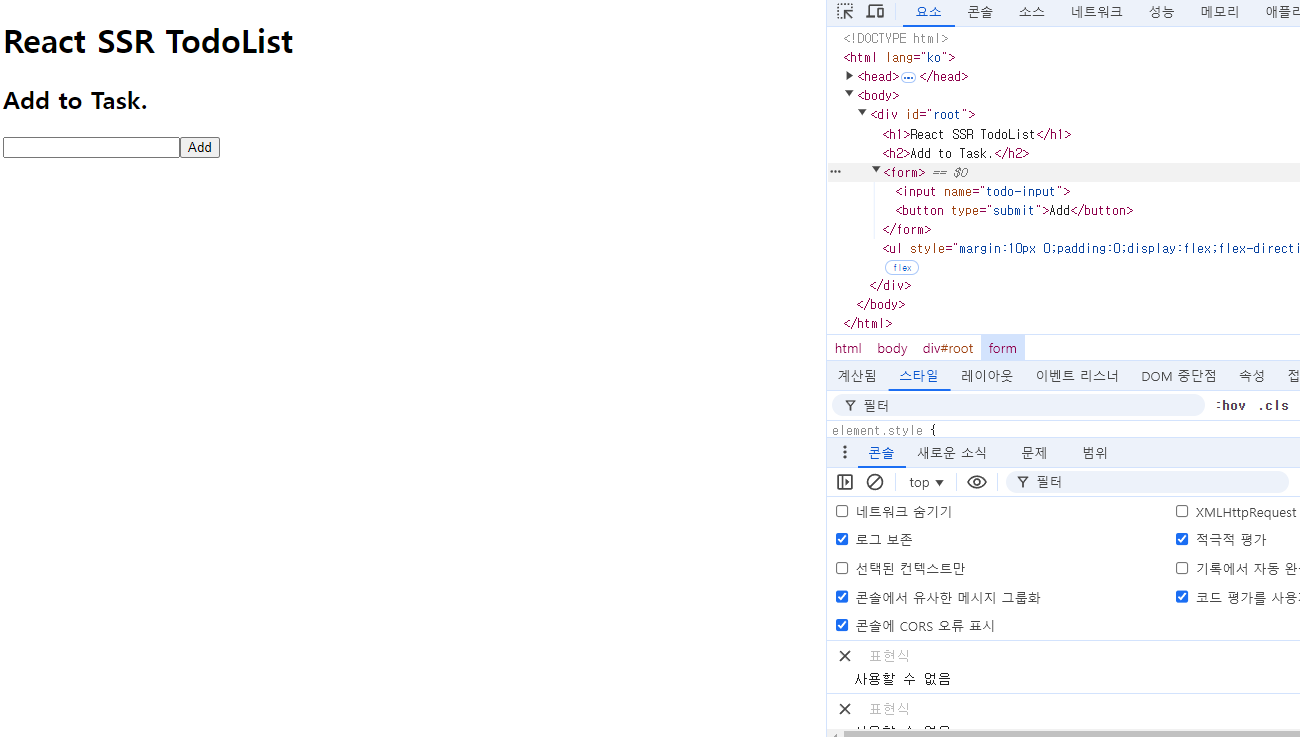
Task: Select html in the breadcrumb bar
Action: click(848, 348)
